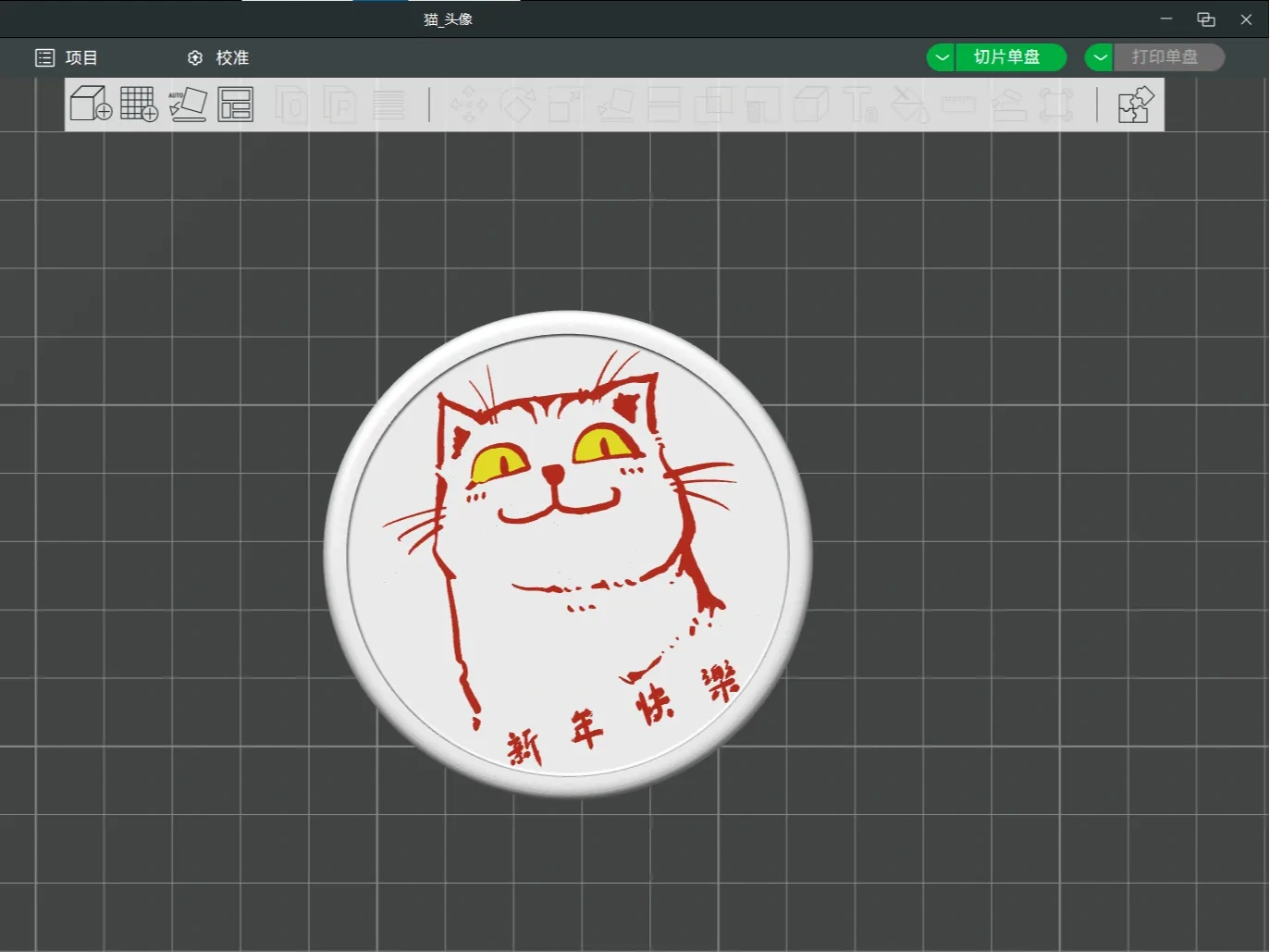Select the lay-on-face tool
1270x952 pixels.
617,105
